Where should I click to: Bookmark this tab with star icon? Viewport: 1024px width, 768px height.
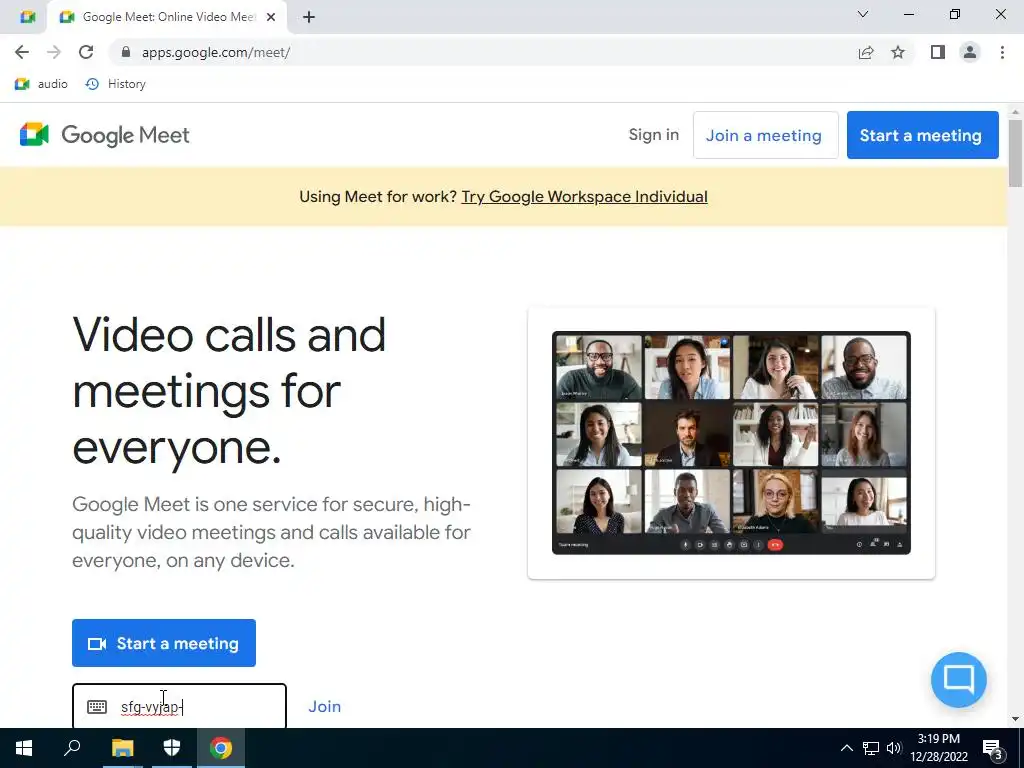coord(898,52)
